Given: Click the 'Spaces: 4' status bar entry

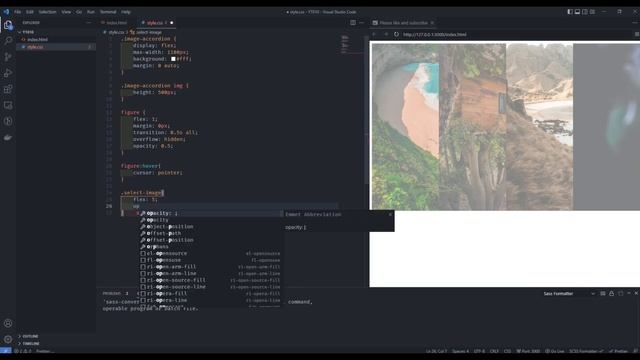Looking at the screenshot, I should (460, 351).
